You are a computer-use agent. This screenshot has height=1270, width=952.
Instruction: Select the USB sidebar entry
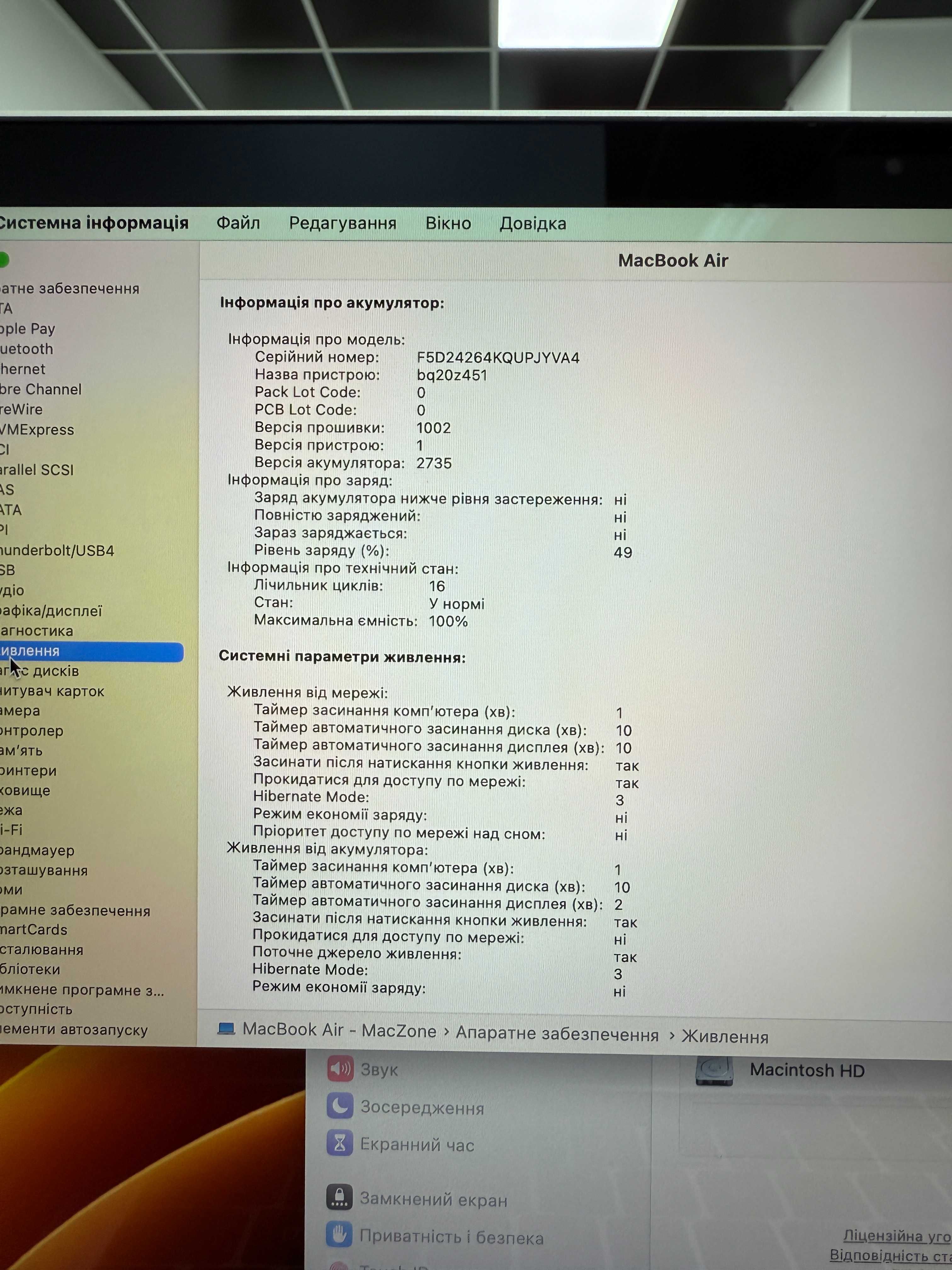coord(8,570)
